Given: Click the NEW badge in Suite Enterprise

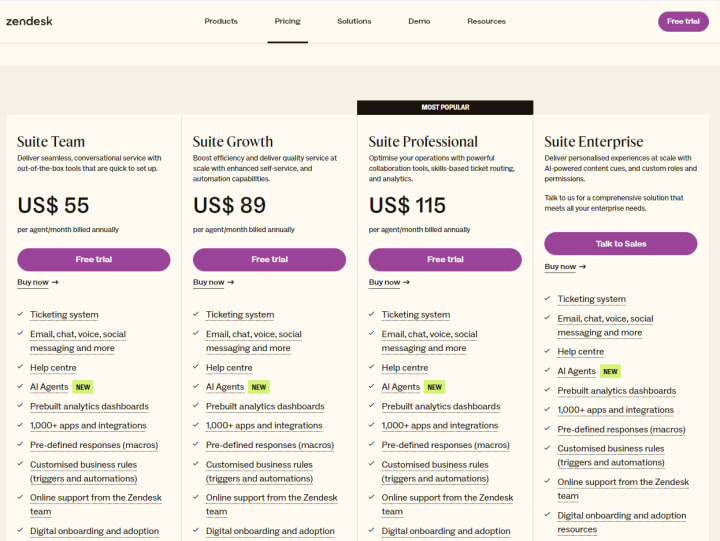Looking at the screenshot, I should 610,371.
